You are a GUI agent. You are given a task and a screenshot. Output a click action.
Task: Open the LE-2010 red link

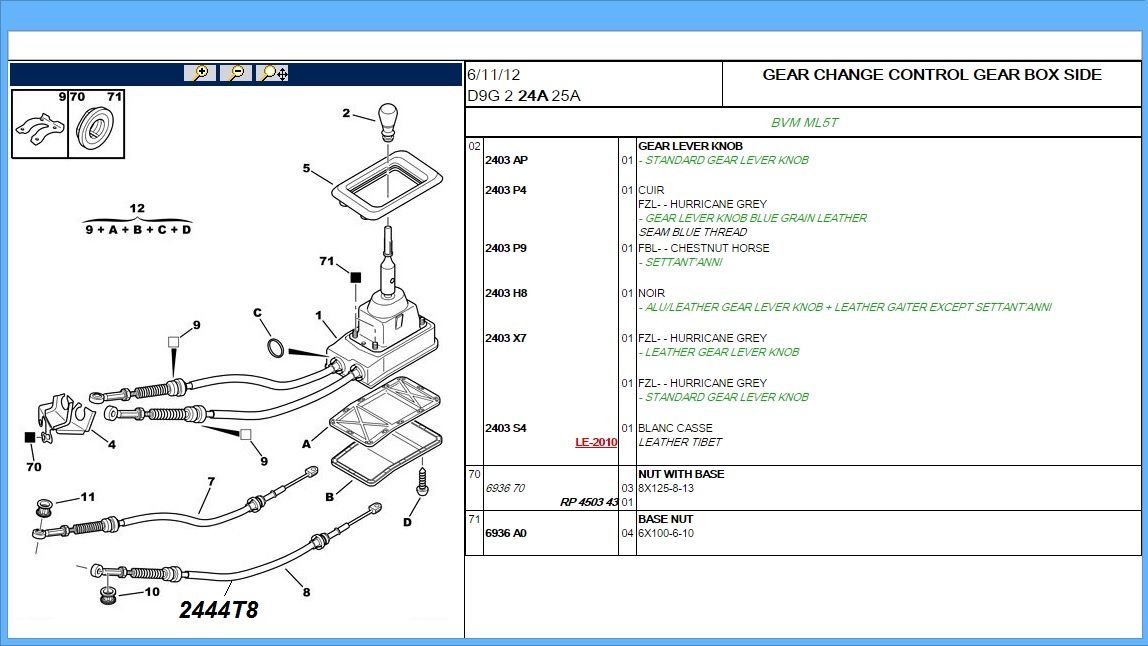595,442
